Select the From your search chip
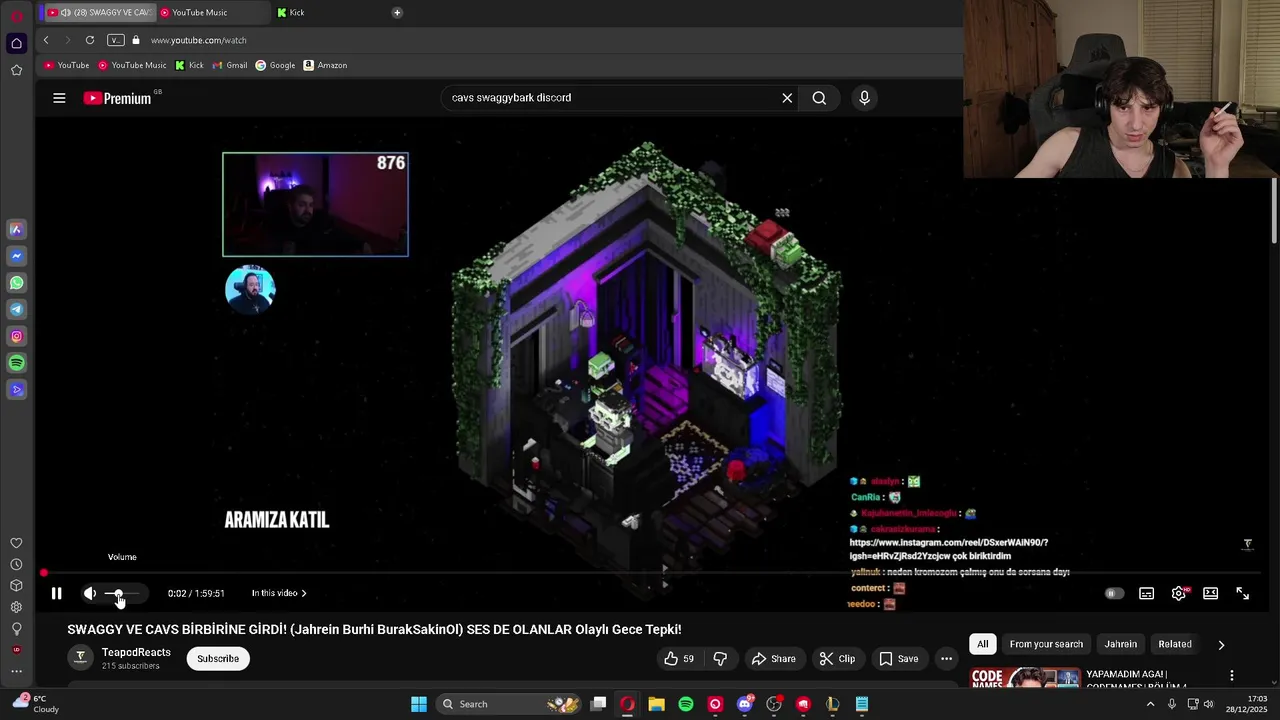 point(1046,644)
